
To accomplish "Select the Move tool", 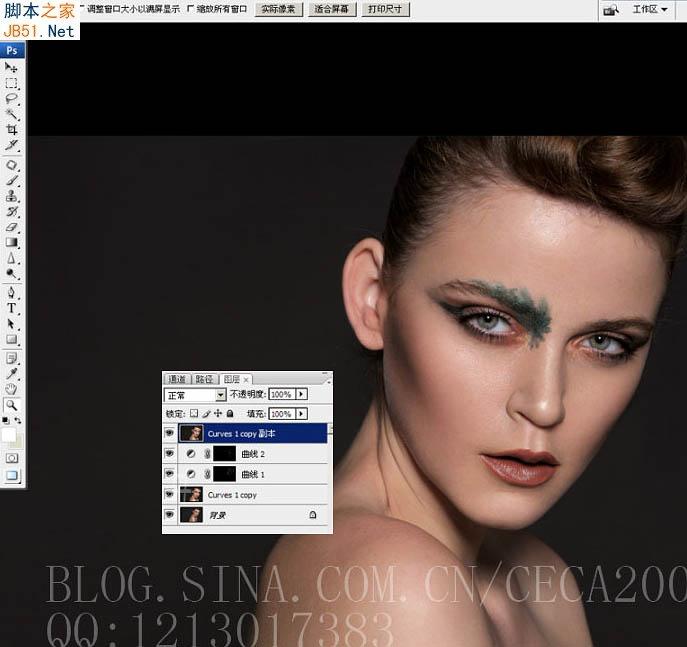I will click(11, 67).
